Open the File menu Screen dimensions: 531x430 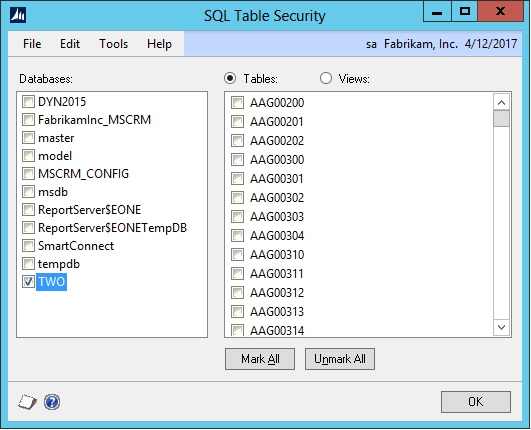click(x=32, y=44)
